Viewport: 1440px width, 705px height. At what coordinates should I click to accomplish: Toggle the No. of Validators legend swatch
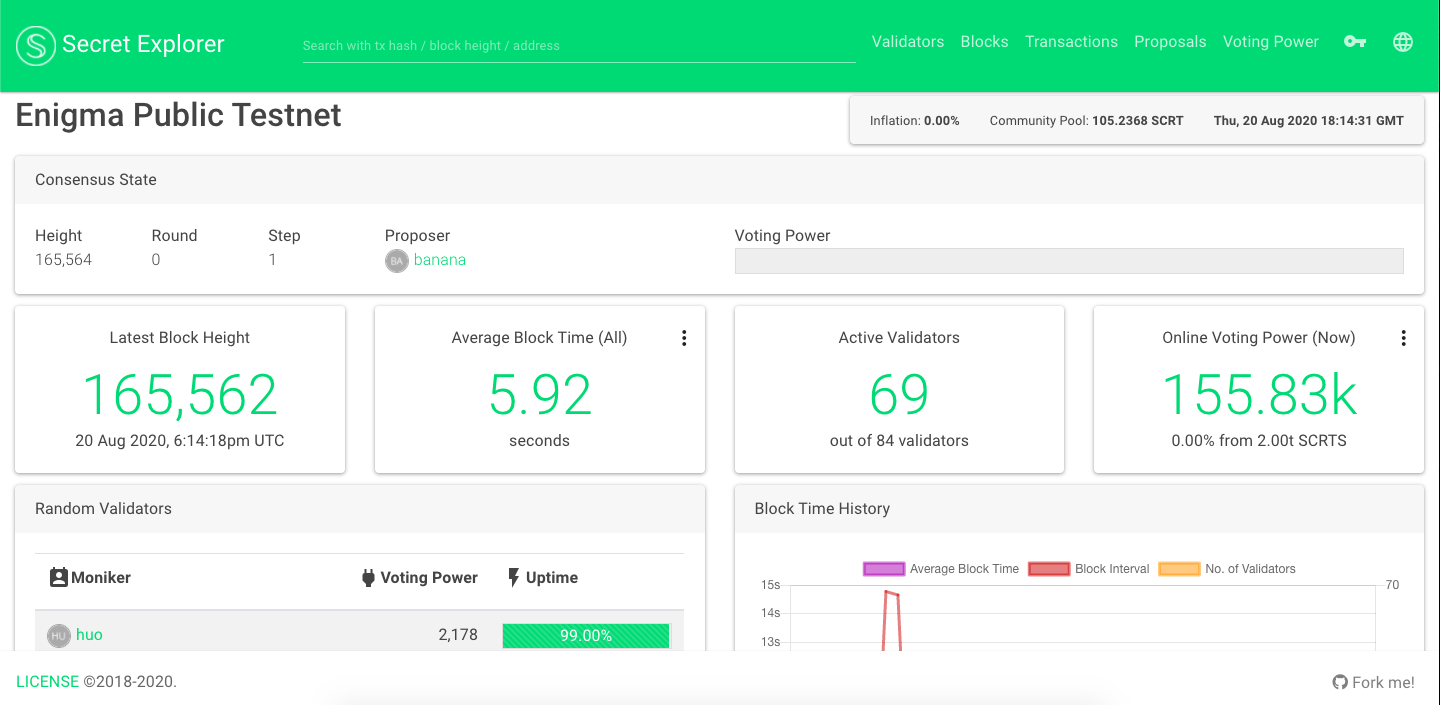[1179, 569]
